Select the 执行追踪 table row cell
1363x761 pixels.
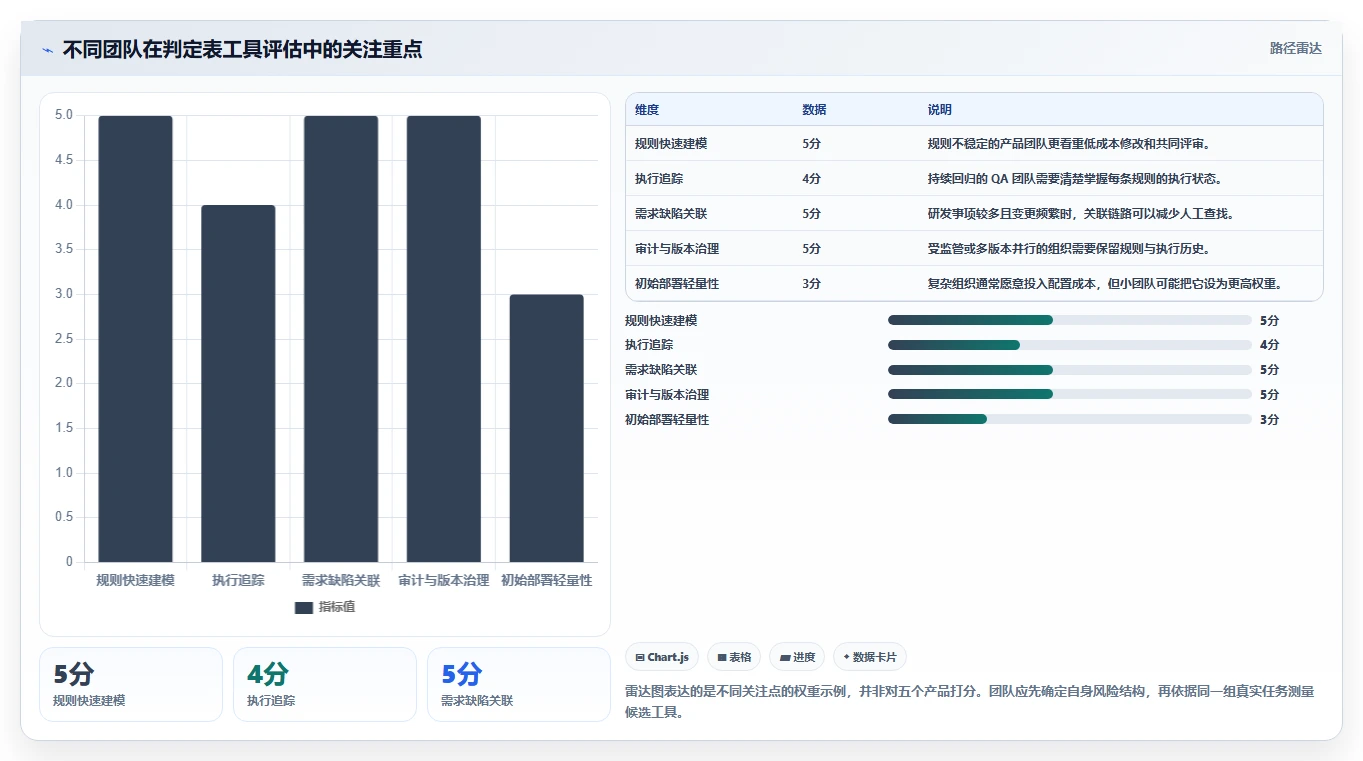coord(659,179)
